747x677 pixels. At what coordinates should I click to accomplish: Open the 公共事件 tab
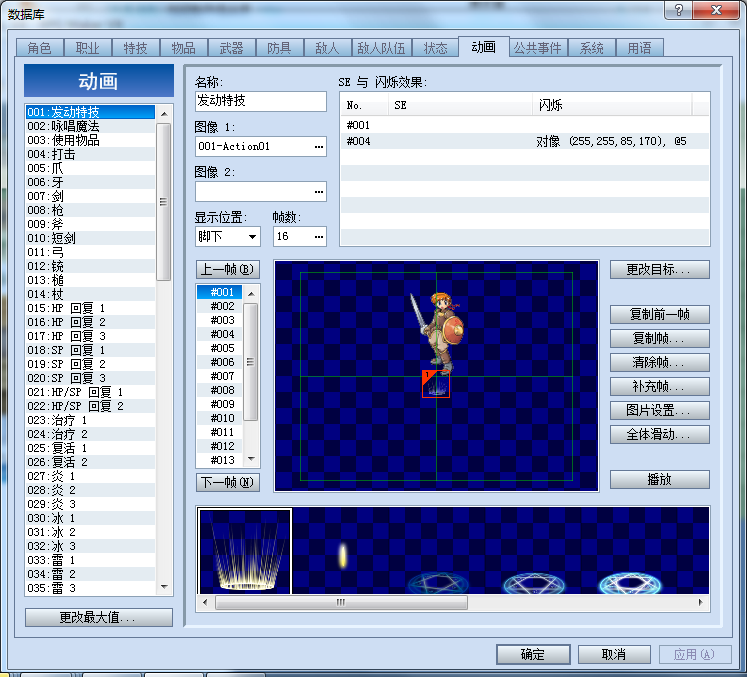537,48
